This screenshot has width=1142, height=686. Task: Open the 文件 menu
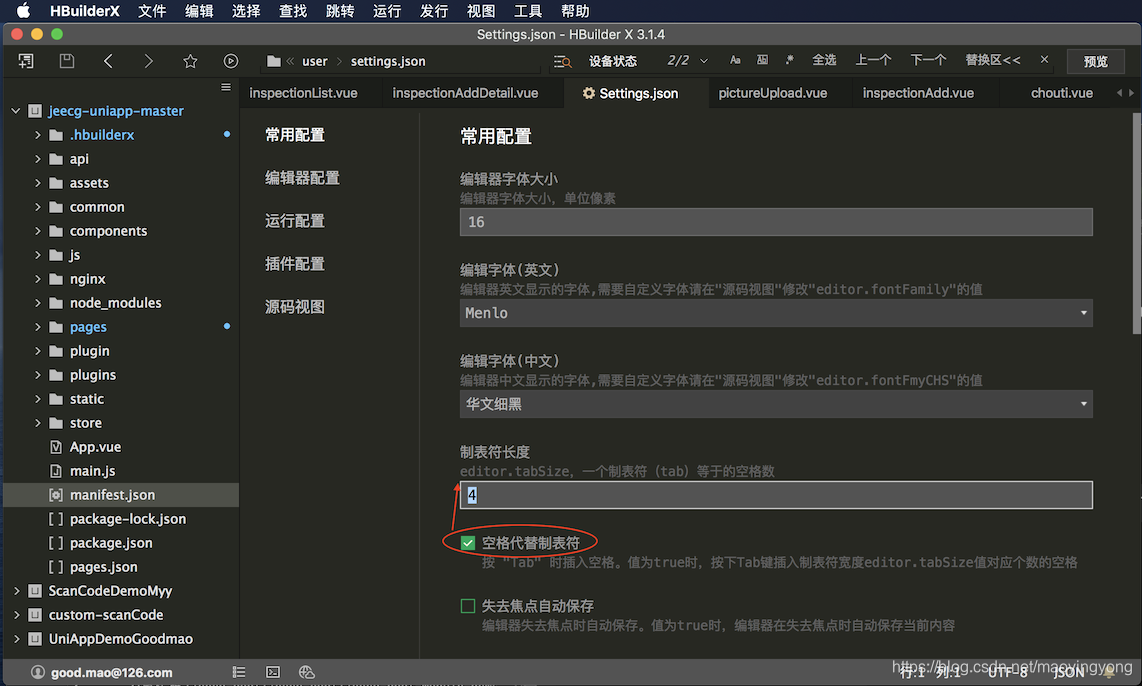[x=152, y=11]
